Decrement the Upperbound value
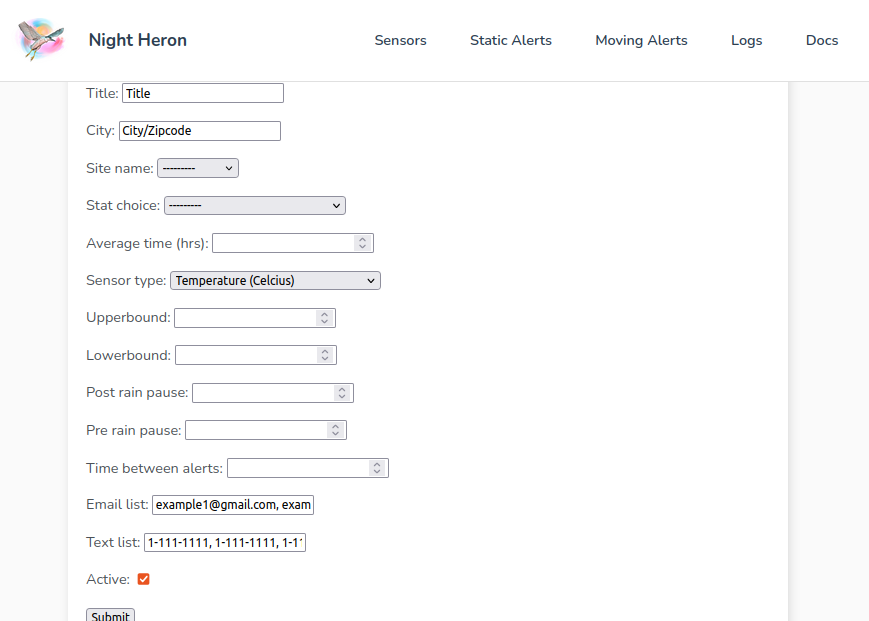869x621 pixels. click(324, 321)
